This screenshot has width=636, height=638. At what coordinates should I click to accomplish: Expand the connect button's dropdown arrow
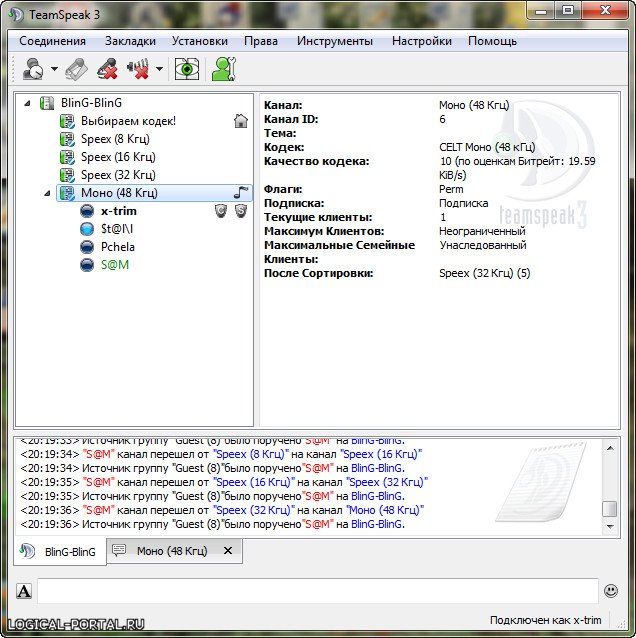point(54,69)
